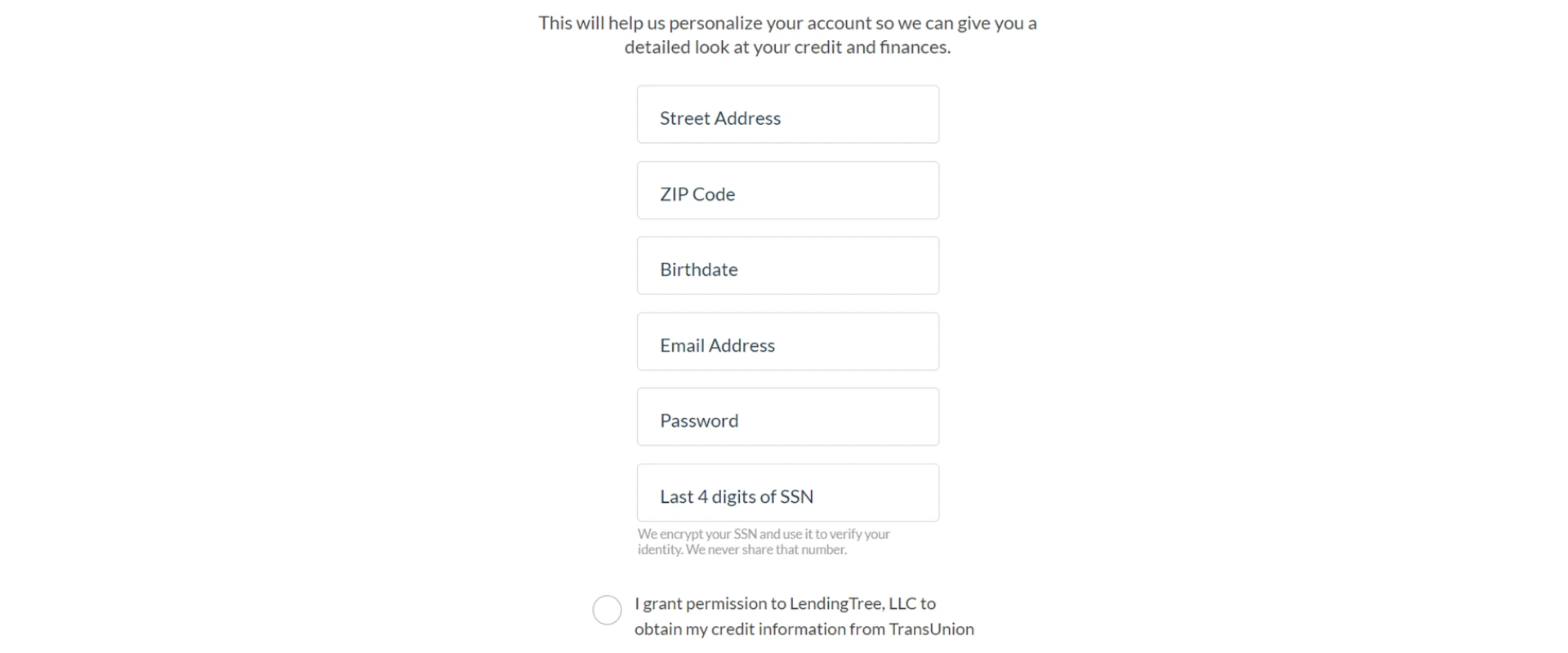Place cursor in the Street Address box
The image size is (1568, 653).
tap(786, 114)
